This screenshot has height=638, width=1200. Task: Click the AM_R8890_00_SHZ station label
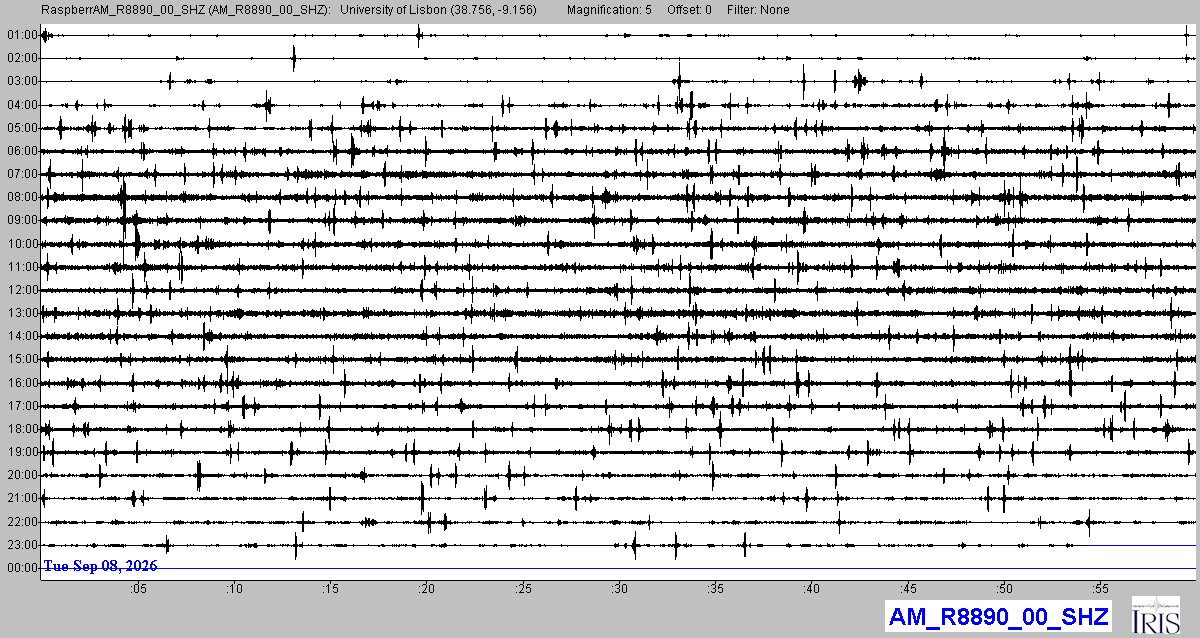[x=999, y=616]
